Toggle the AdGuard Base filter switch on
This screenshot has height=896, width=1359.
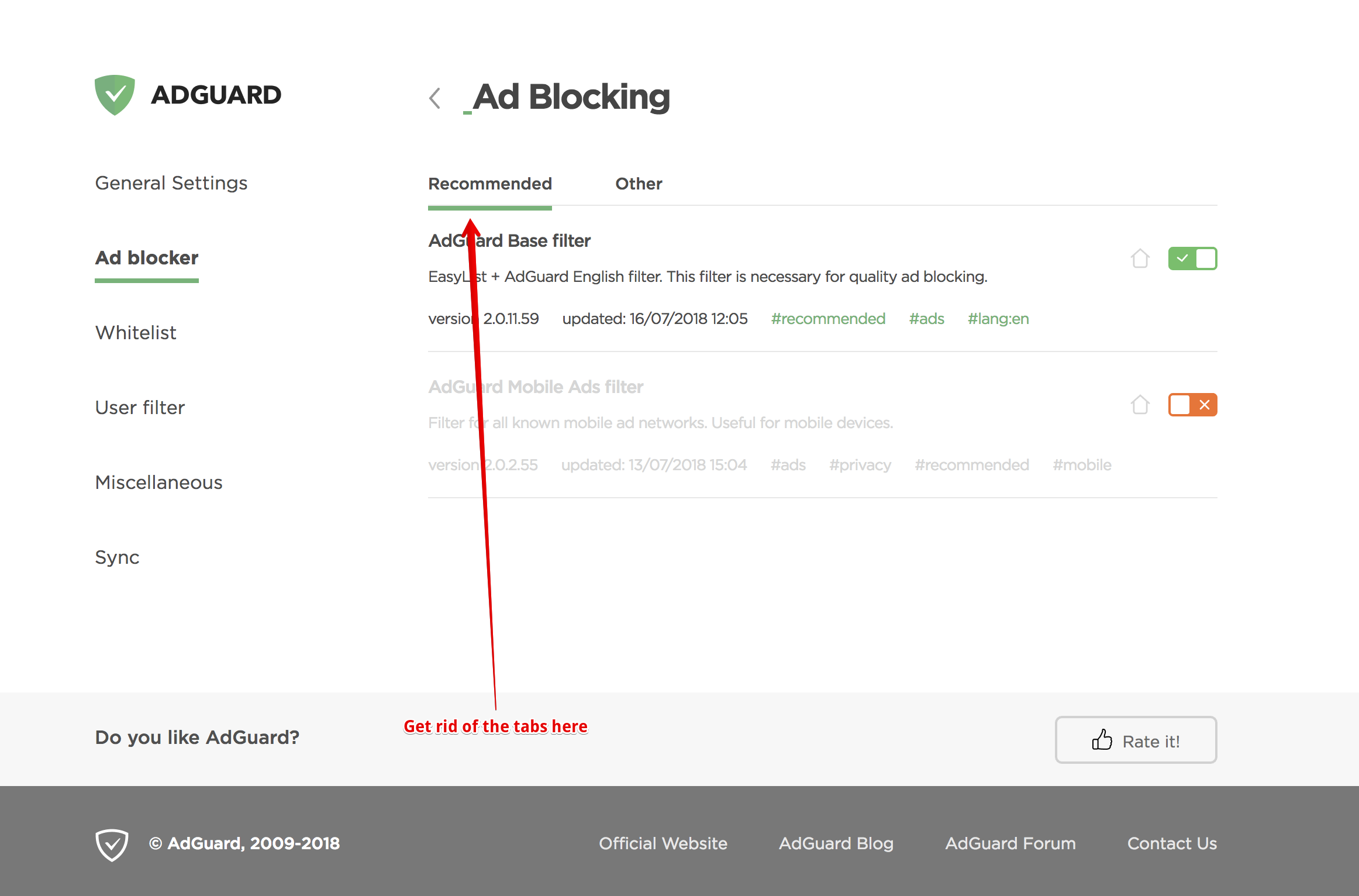[x=1193, y=257]
